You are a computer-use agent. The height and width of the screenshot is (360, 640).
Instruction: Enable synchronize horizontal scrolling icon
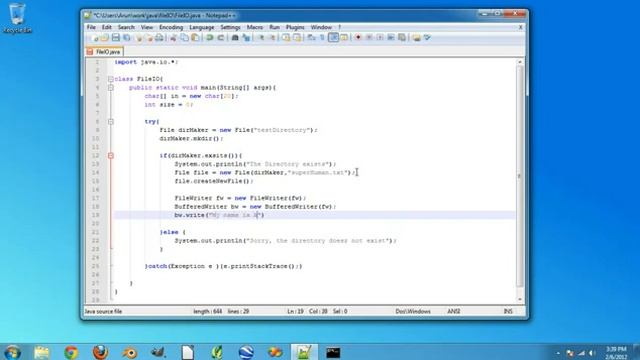[297, 38]
